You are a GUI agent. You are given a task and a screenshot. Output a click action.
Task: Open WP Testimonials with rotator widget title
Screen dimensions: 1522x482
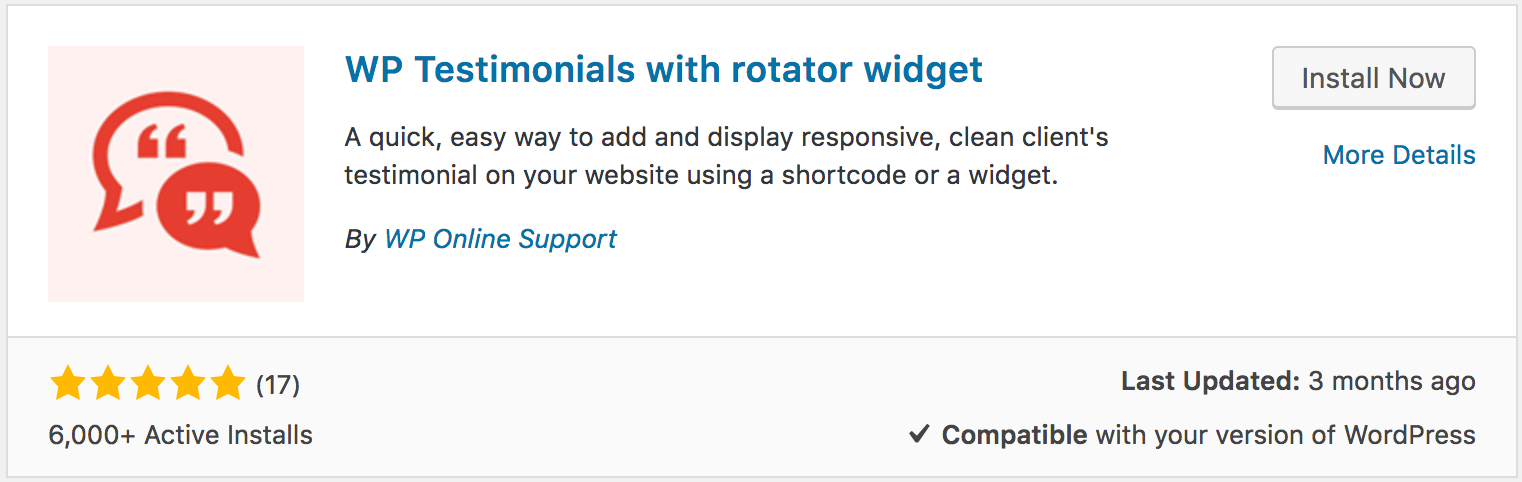[664, 69]
